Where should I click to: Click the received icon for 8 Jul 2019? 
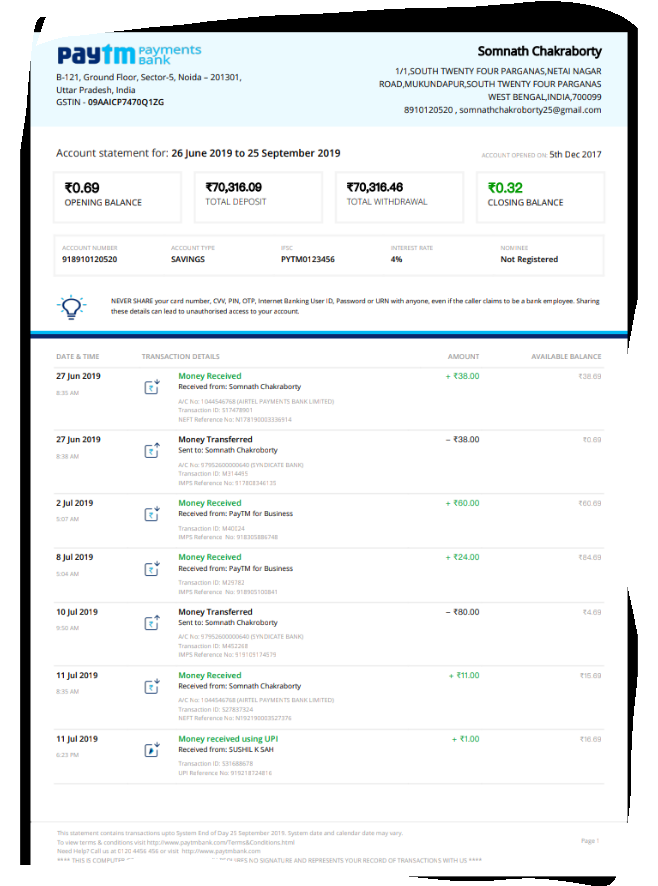tap(151, 568)
